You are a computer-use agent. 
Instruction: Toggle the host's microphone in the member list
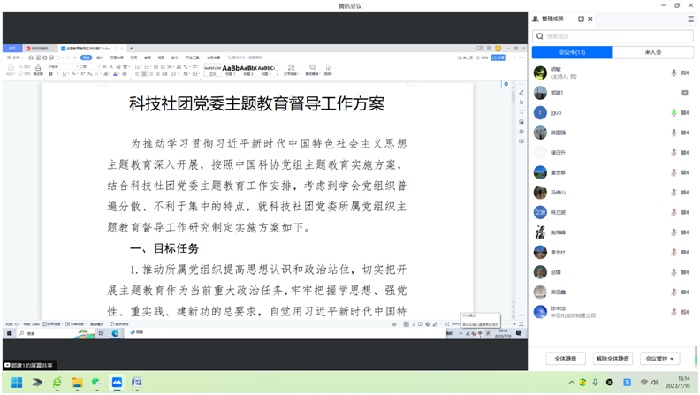pos(674,73)
